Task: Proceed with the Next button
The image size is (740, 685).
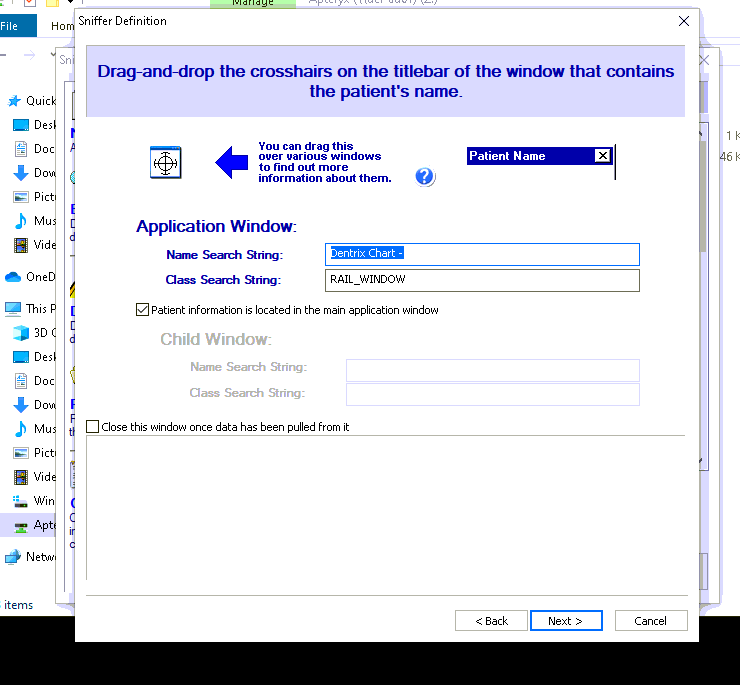Action: [566, 621]
